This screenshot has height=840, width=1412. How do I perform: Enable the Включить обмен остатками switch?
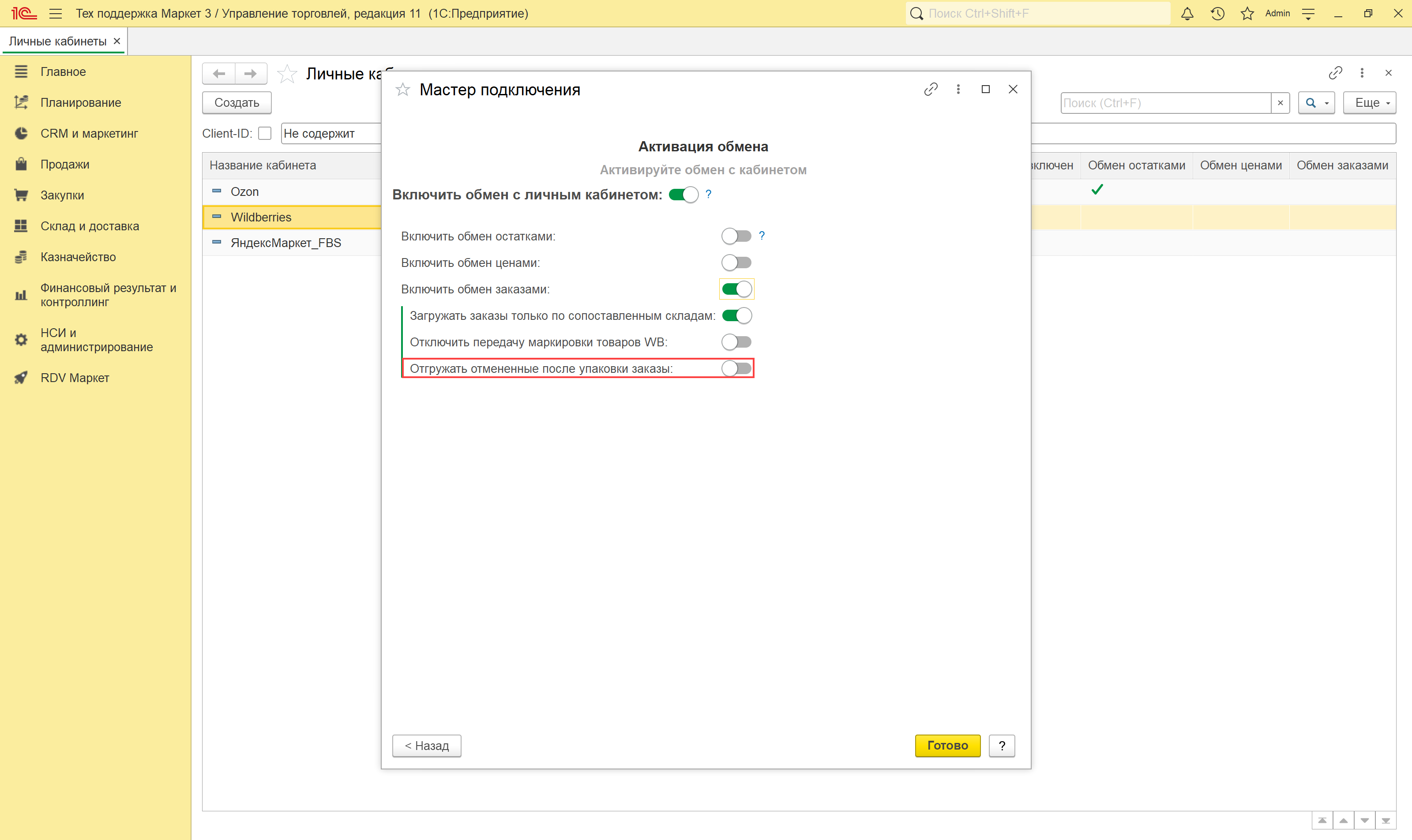[736, 236]
